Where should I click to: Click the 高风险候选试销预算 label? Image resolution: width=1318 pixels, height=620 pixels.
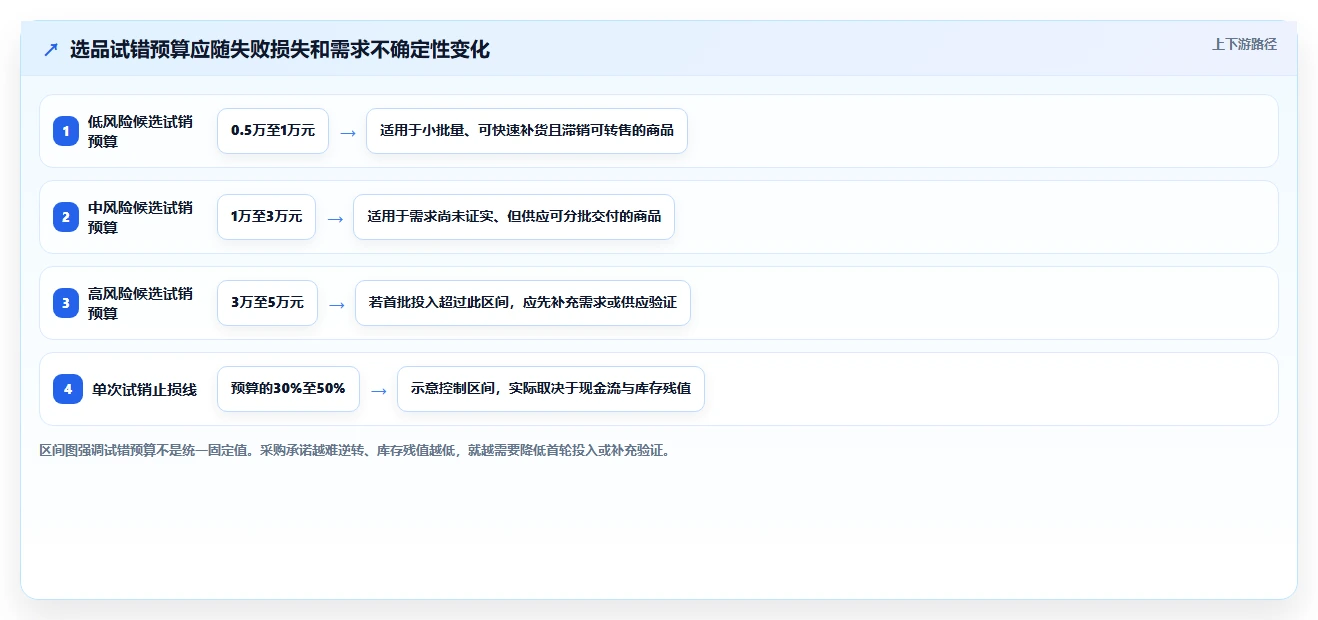[x=141, y=303]
